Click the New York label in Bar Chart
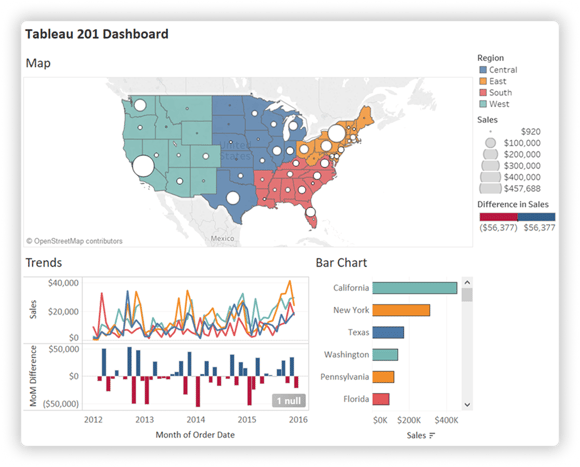 click(351, 310)
